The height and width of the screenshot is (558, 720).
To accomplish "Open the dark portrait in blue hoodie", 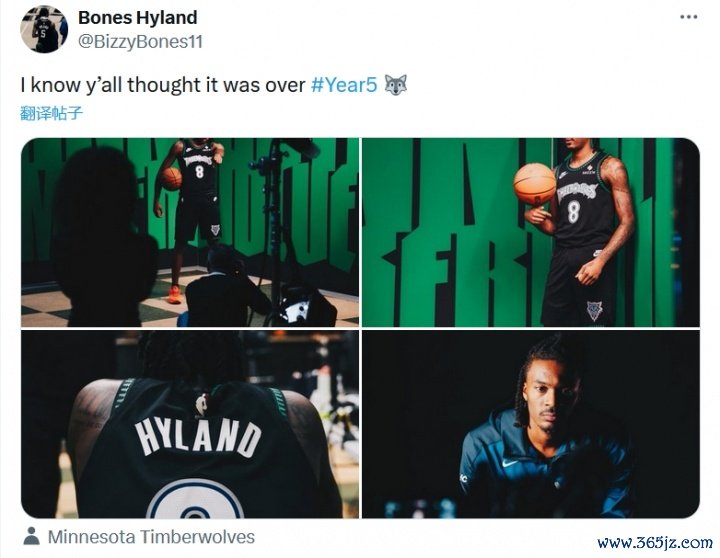I will click(531, 424).
